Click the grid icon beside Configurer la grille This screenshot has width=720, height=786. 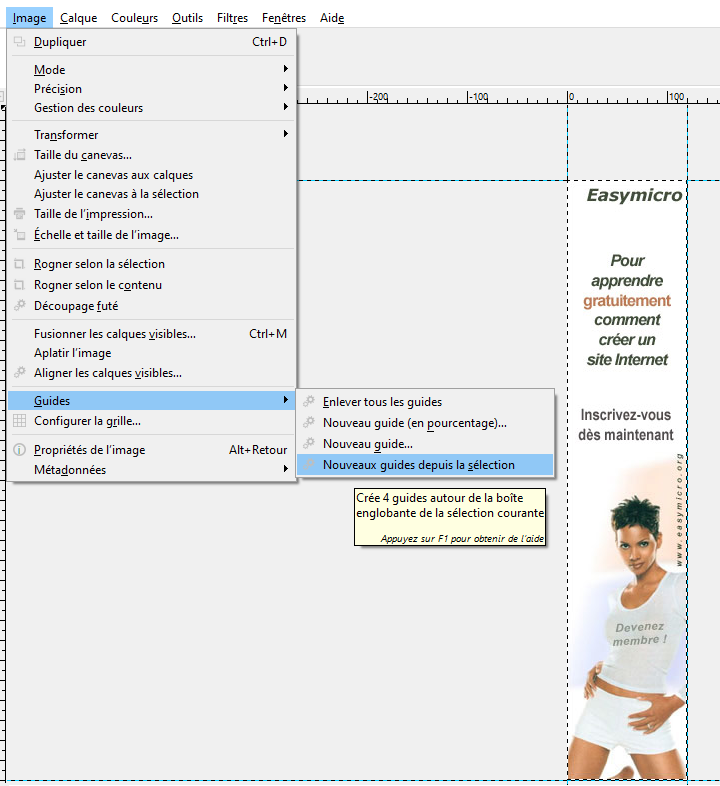tap(19, 421)
